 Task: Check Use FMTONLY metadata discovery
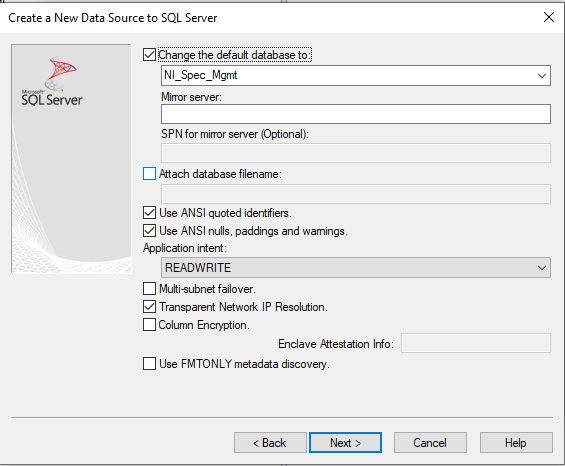click(150, 364)
